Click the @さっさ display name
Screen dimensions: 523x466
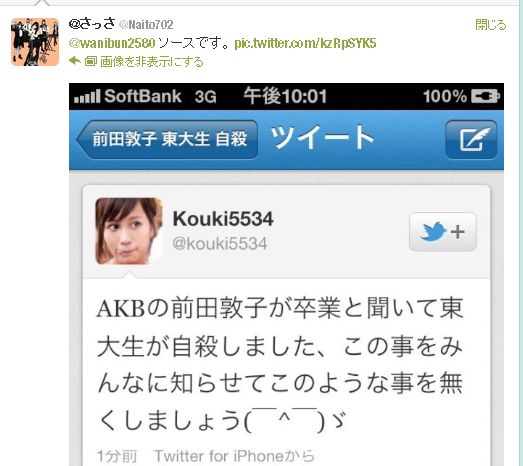[92, 24]
